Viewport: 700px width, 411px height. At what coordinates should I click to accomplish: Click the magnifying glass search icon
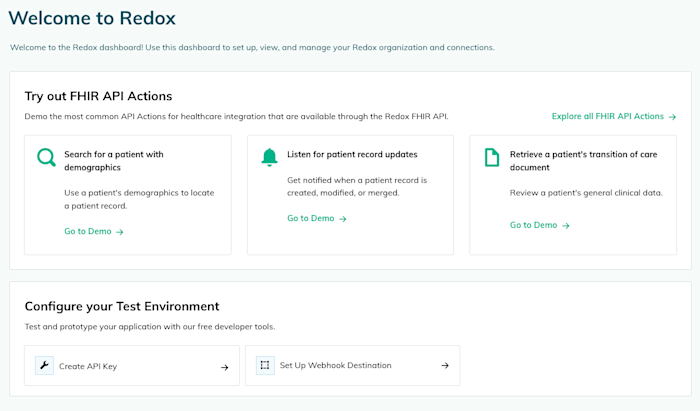point(46,158)
